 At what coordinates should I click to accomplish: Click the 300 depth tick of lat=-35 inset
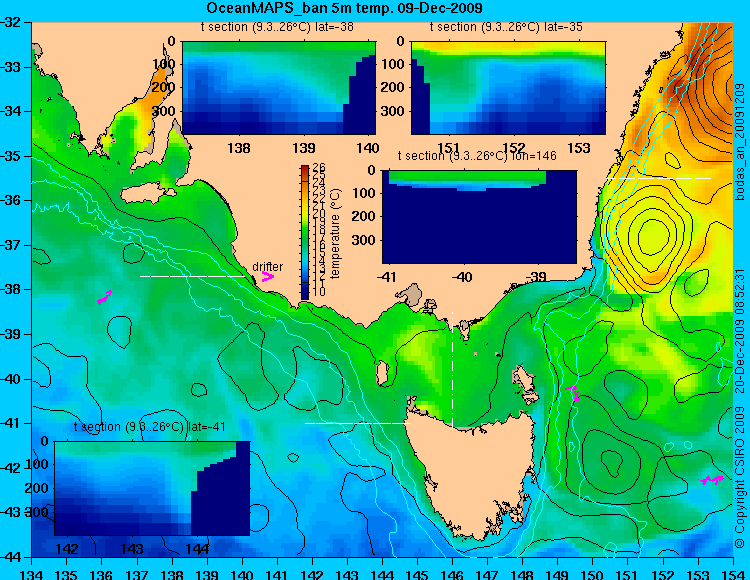click(x=395, y=111)
